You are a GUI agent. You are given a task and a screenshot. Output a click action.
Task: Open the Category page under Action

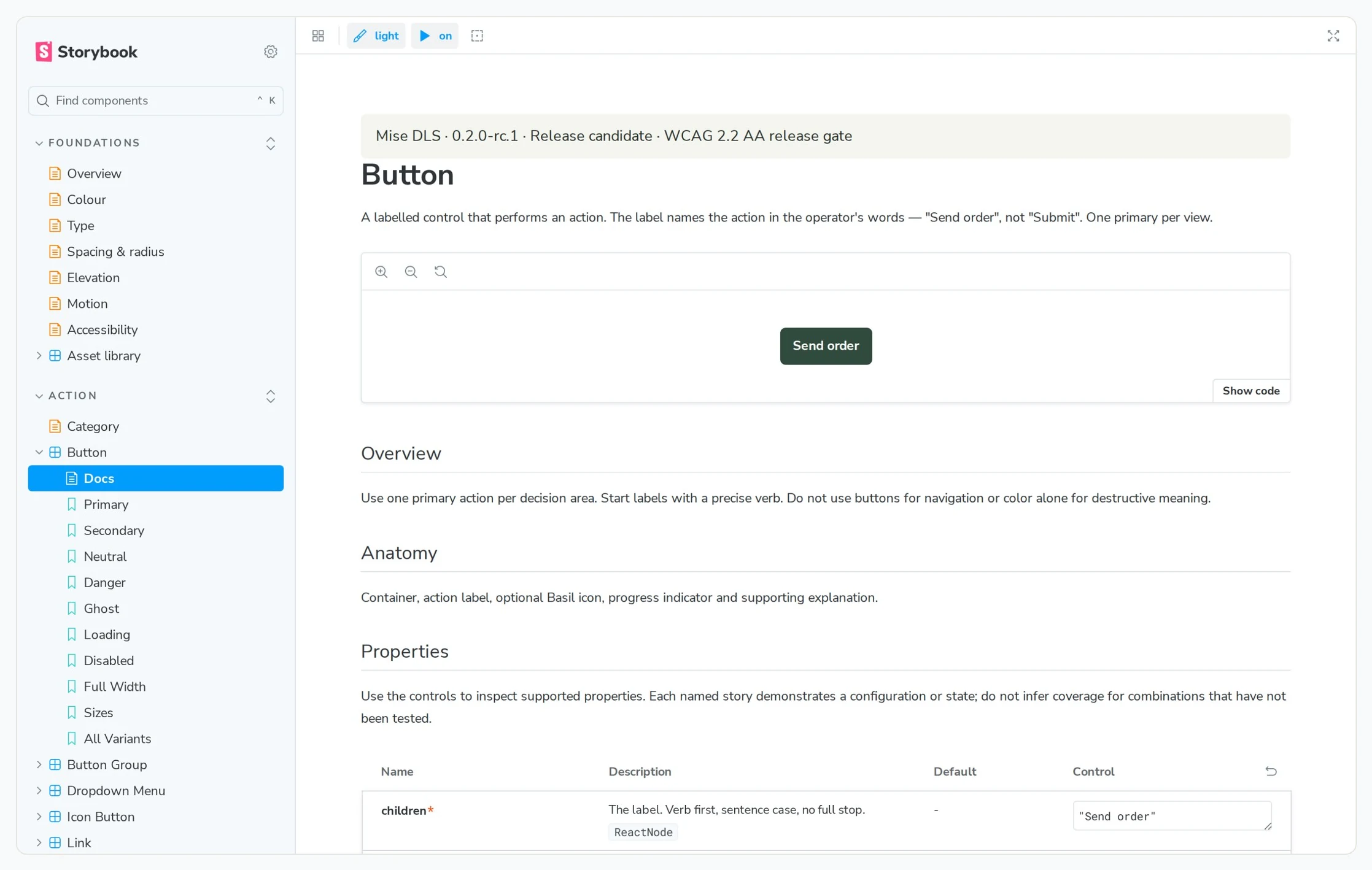tap(156, 426)
